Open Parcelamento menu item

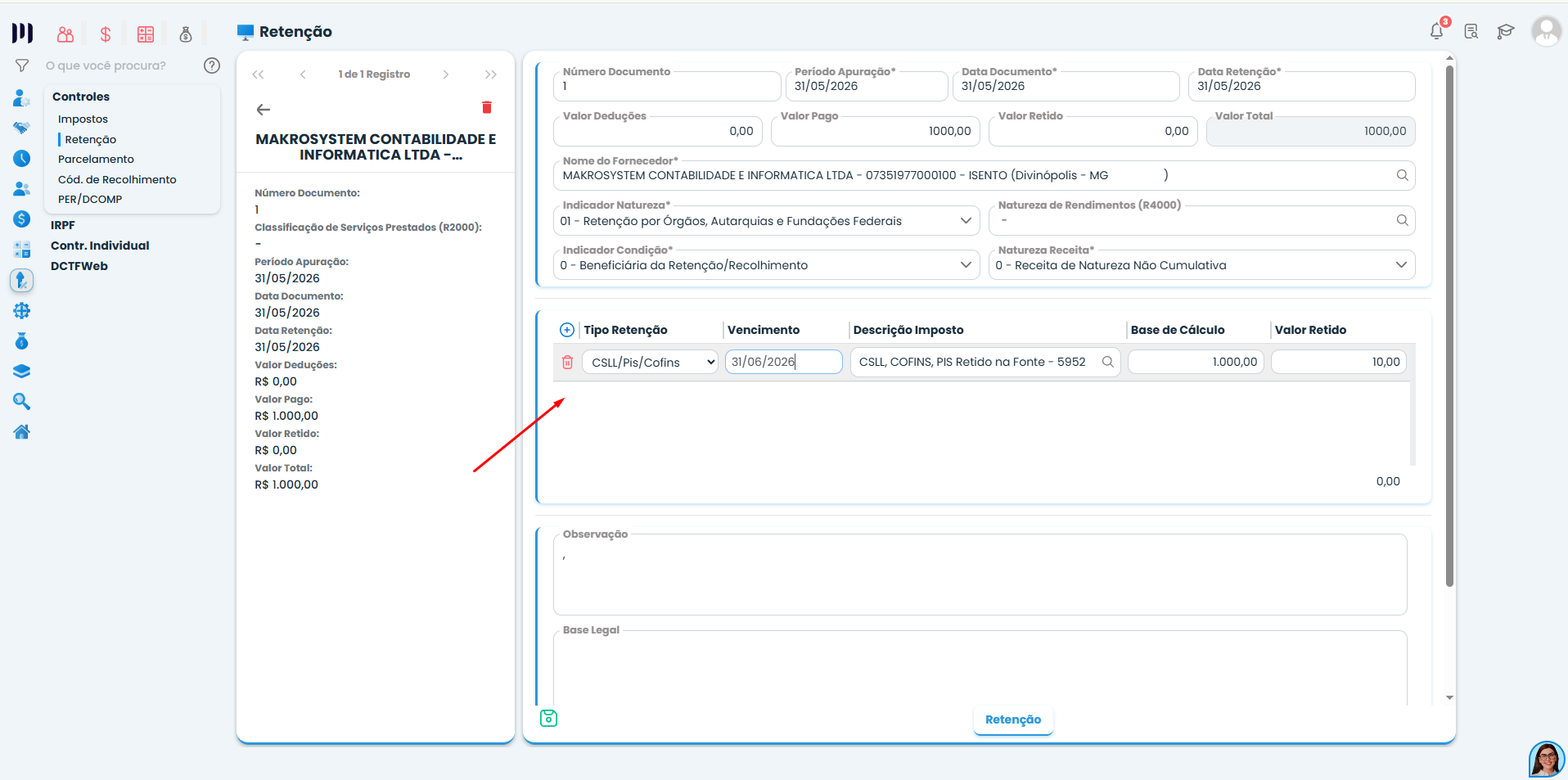pyautogui.click(x=96, y=160)
